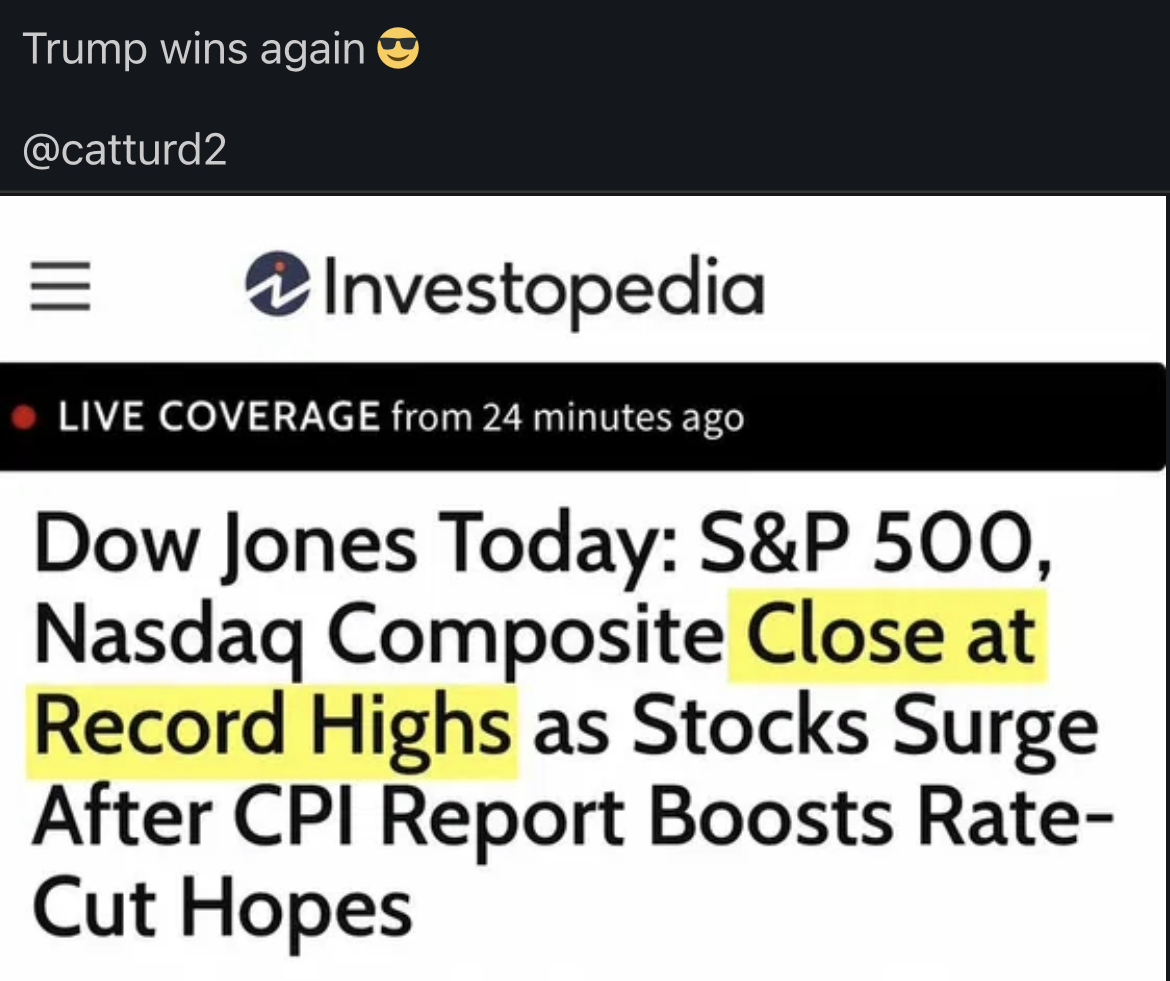Image resolution: width=1170 pixels, height=981 pixels.
Task: Click the "24 minutes ago" timestamp
Action: 613,417
